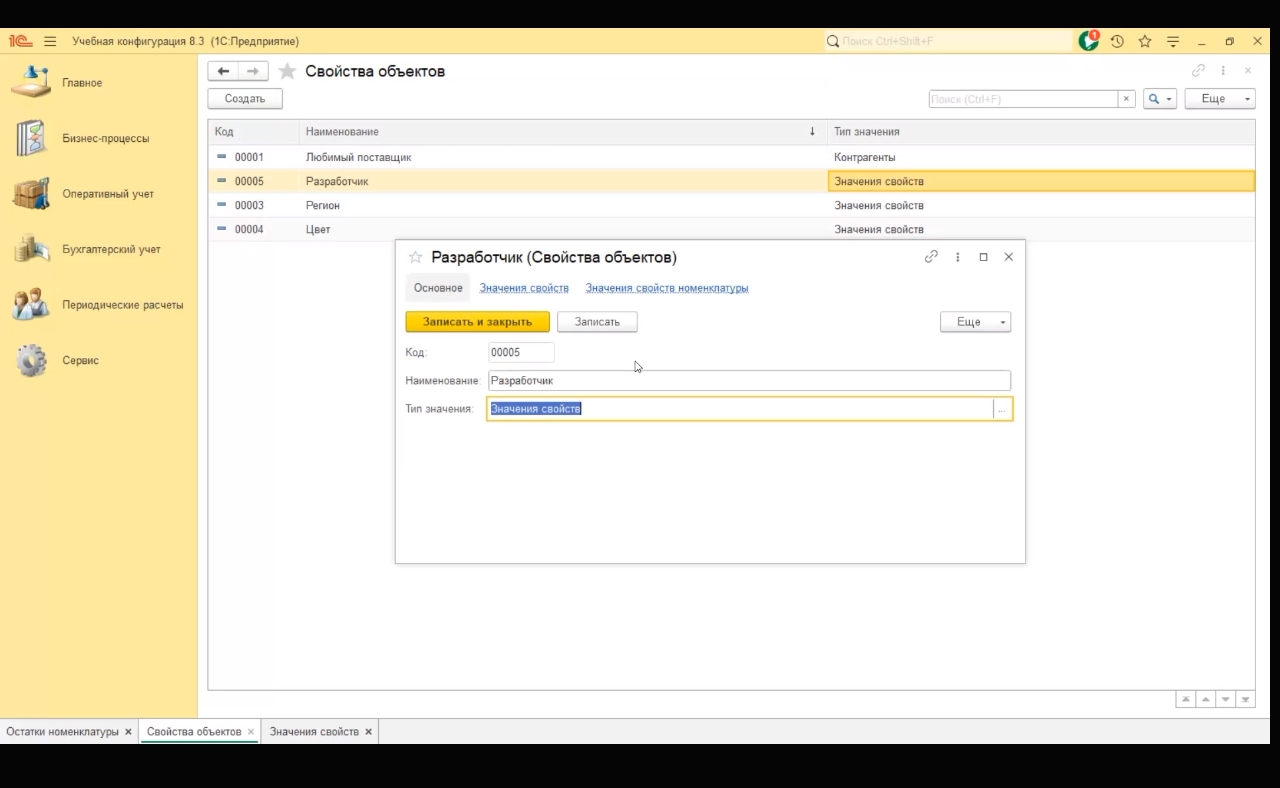Open the Бухгалтерский учет section icon
Image resolution: width=1280 pixels, height=788 pixels.
[32, 249]
